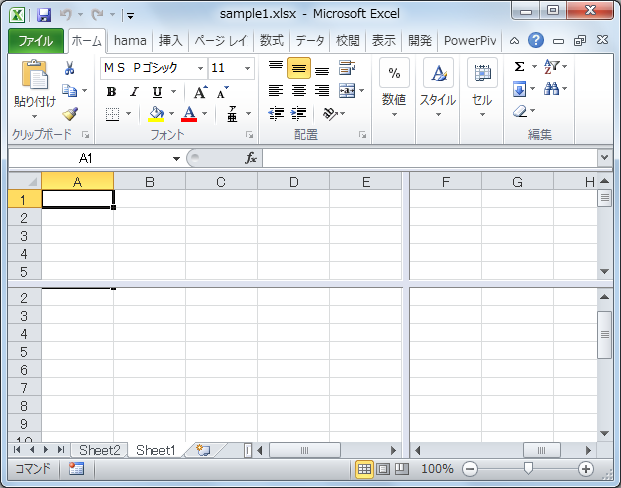This screenshot has height=488, width=621.
Task: Open the fill color dropdown arrow
Action: click(x=171, y=114)
